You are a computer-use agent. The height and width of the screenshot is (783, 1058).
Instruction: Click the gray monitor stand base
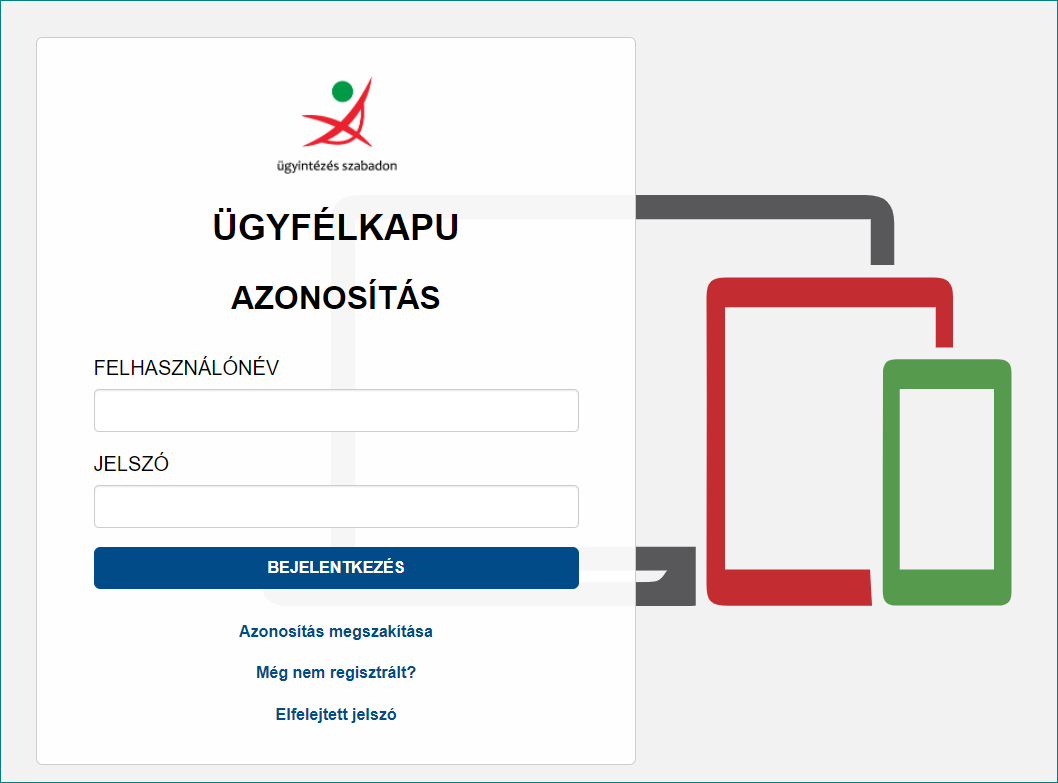[x=666, y=576]
